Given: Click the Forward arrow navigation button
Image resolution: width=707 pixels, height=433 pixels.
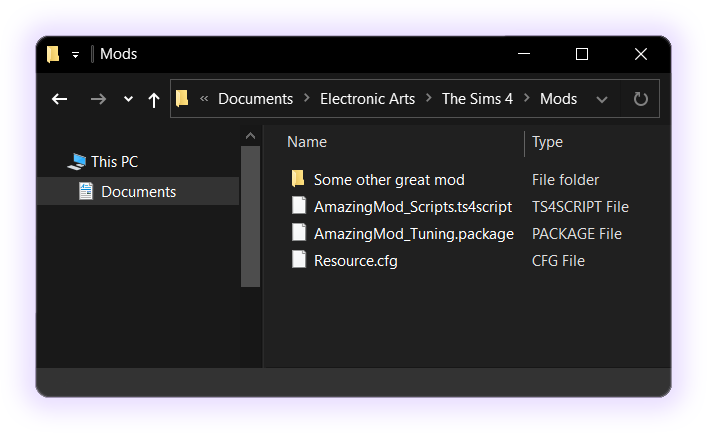Looking at the screenshot, I should (98, 99).
